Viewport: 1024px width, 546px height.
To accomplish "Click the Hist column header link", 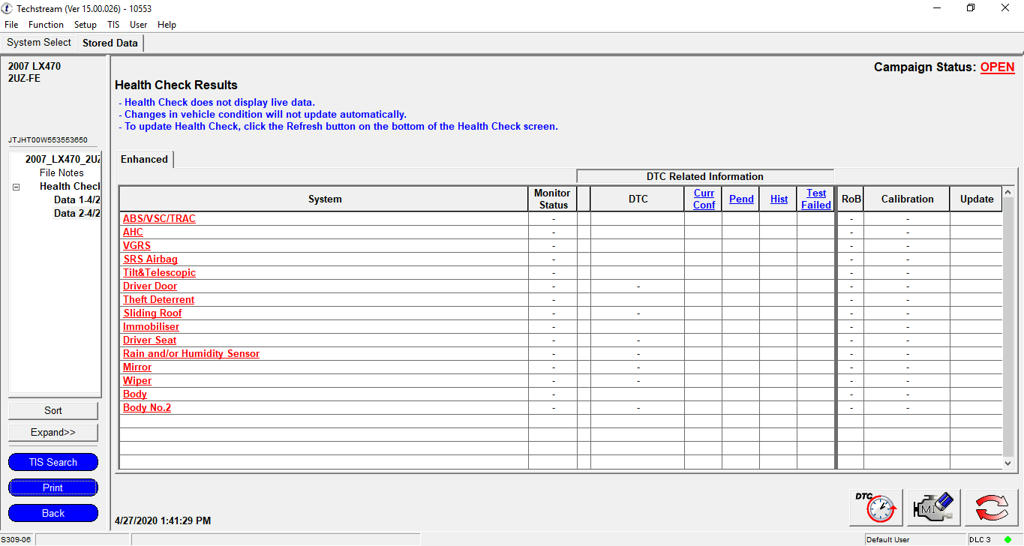I will click(778, 199).
